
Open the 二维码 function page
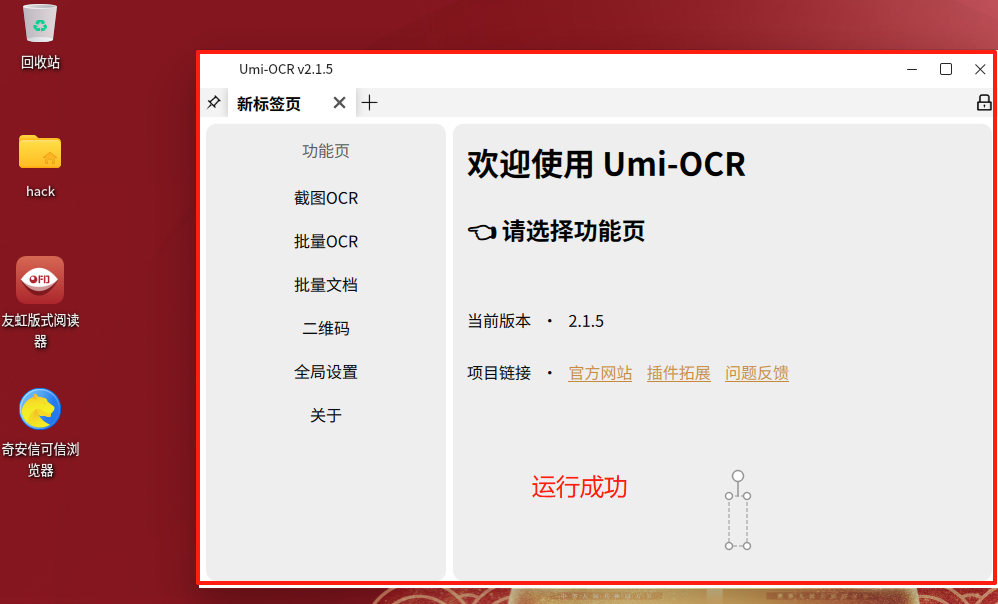pyautogui.click(x=326, y=328)
